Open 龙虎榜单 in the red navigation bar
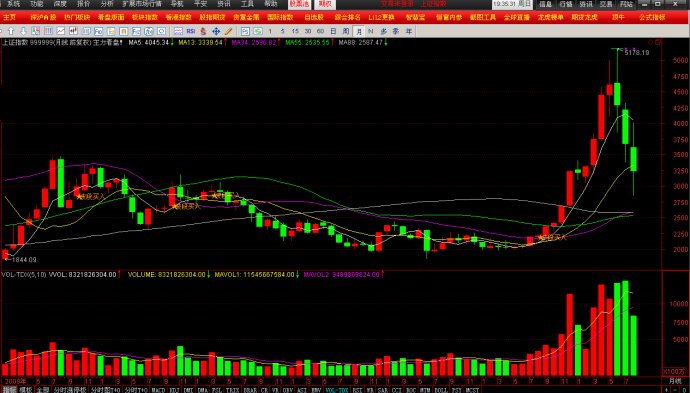 pyautogui.click(x=550, y=18)
